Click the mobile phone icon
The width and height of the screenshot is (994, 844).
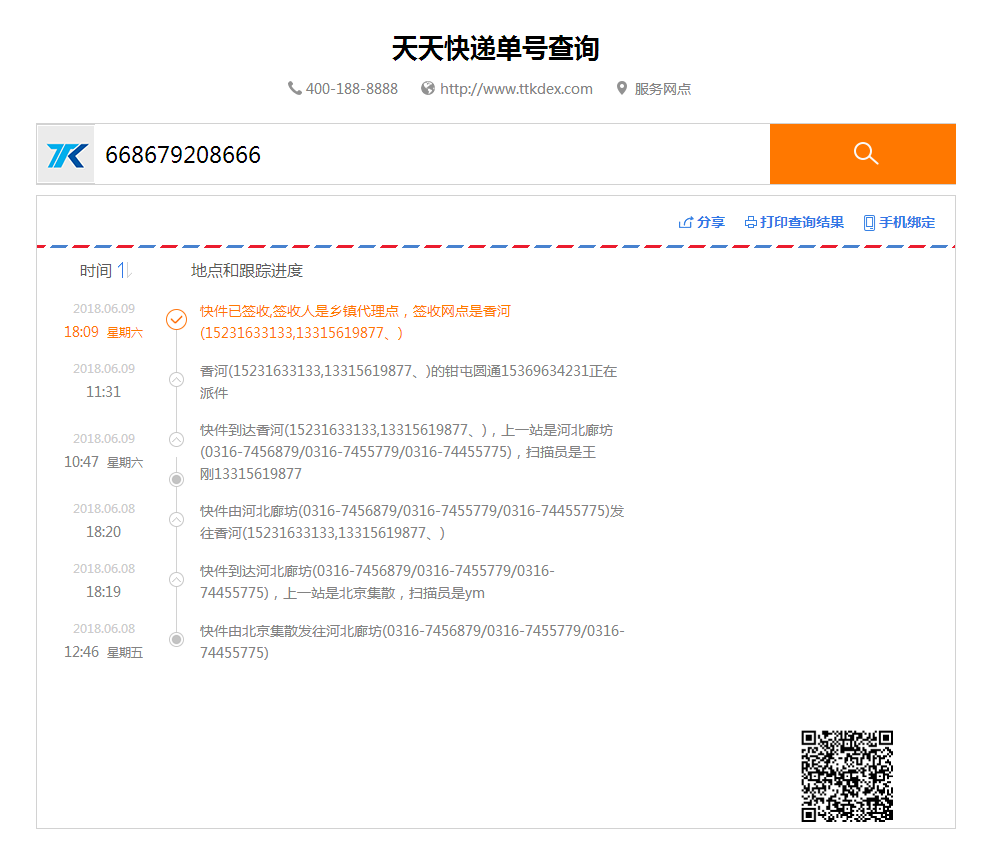pos(869,223)
